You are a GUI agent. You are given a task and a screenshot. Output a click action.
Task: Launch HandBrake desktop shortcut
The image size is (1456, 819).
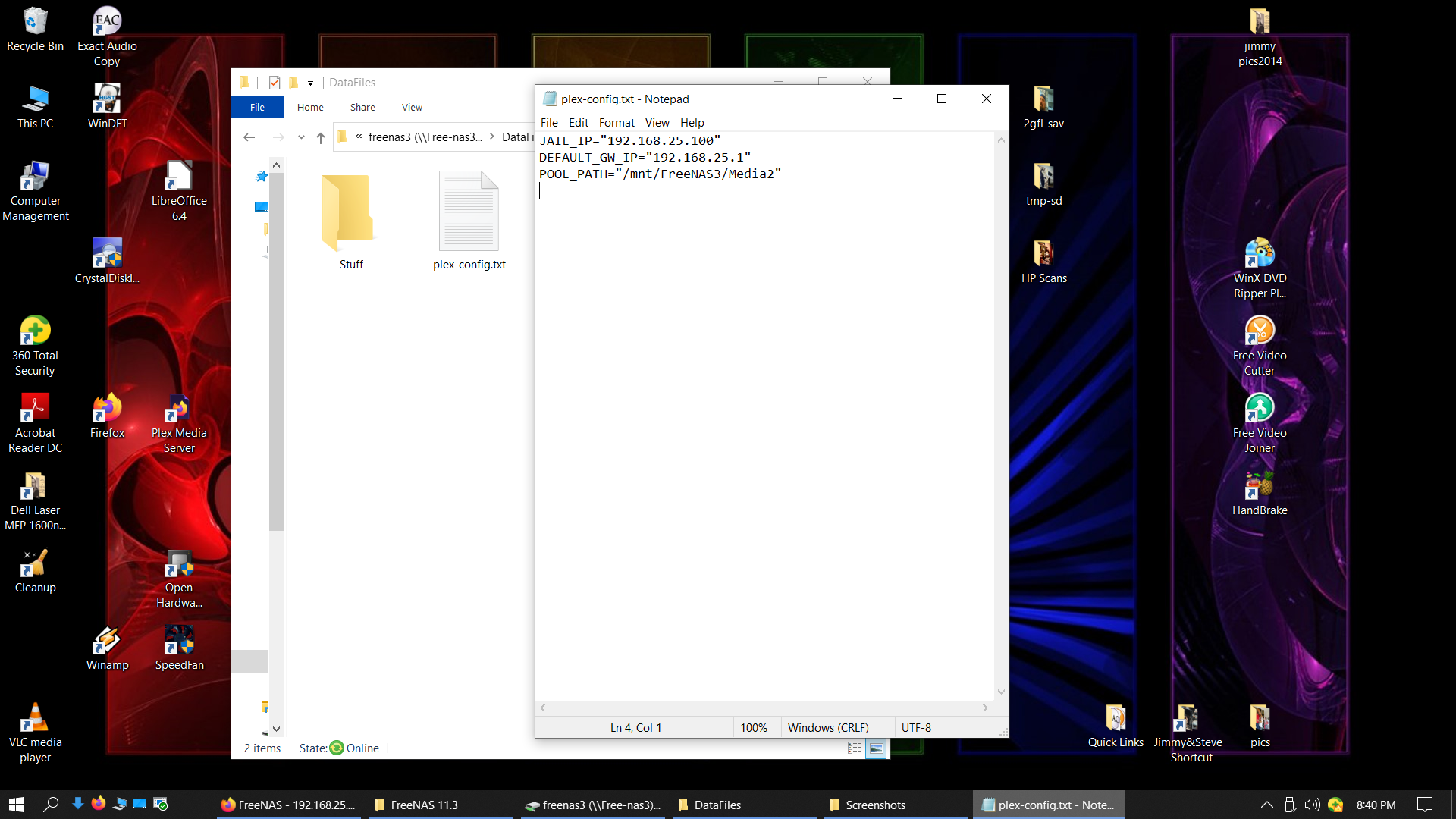pos(1260,494)
